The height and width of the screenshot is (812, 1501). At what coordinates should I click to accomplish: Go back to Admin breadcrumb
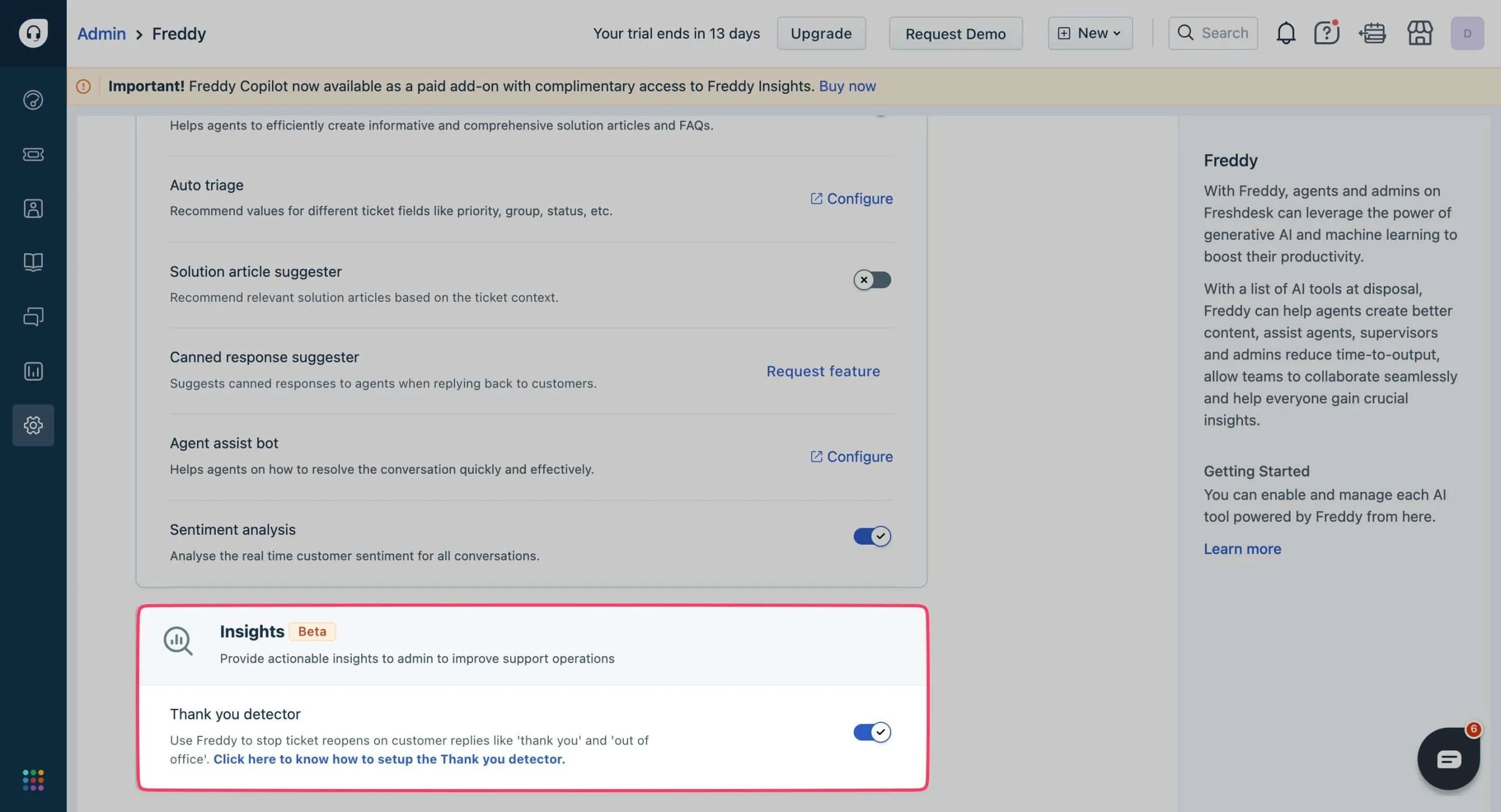pos(101,33)
